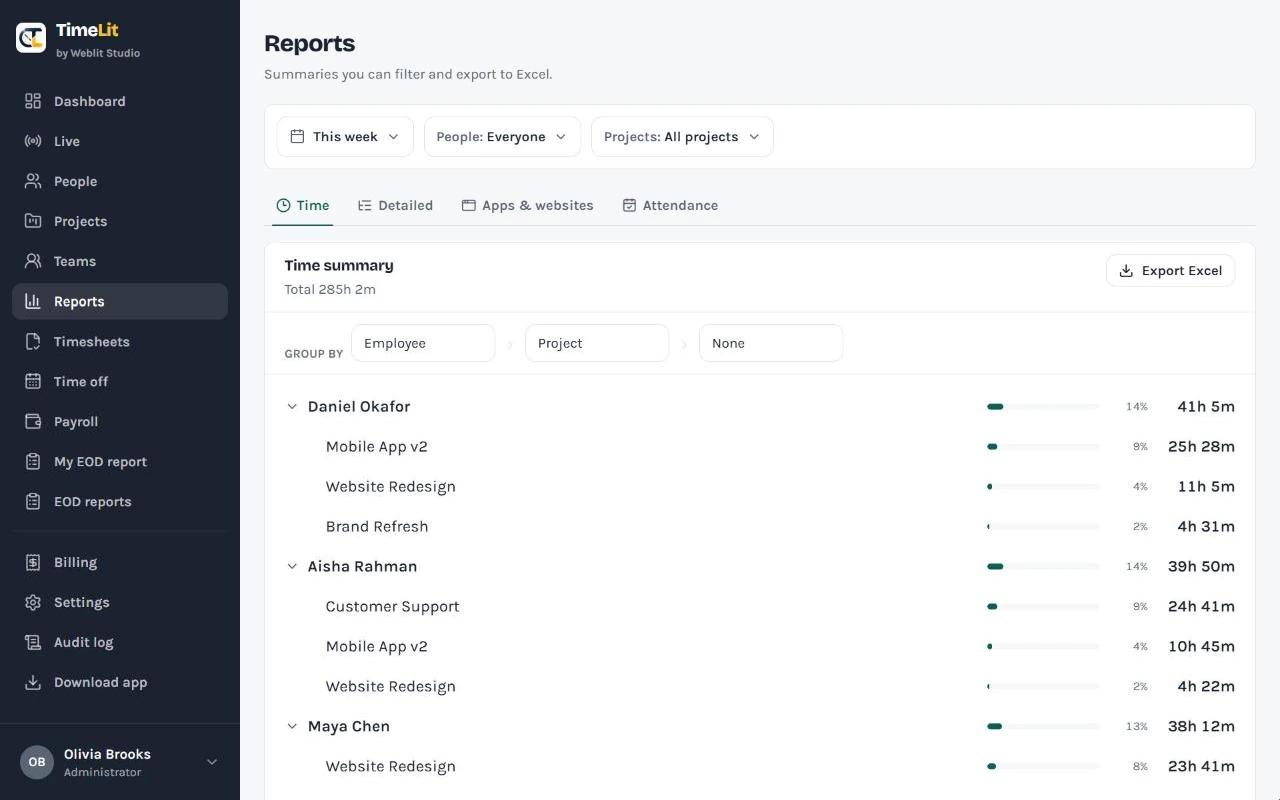Click the Export Excel button
The height and width of the screenshot is (800, 1280).
1170,271
